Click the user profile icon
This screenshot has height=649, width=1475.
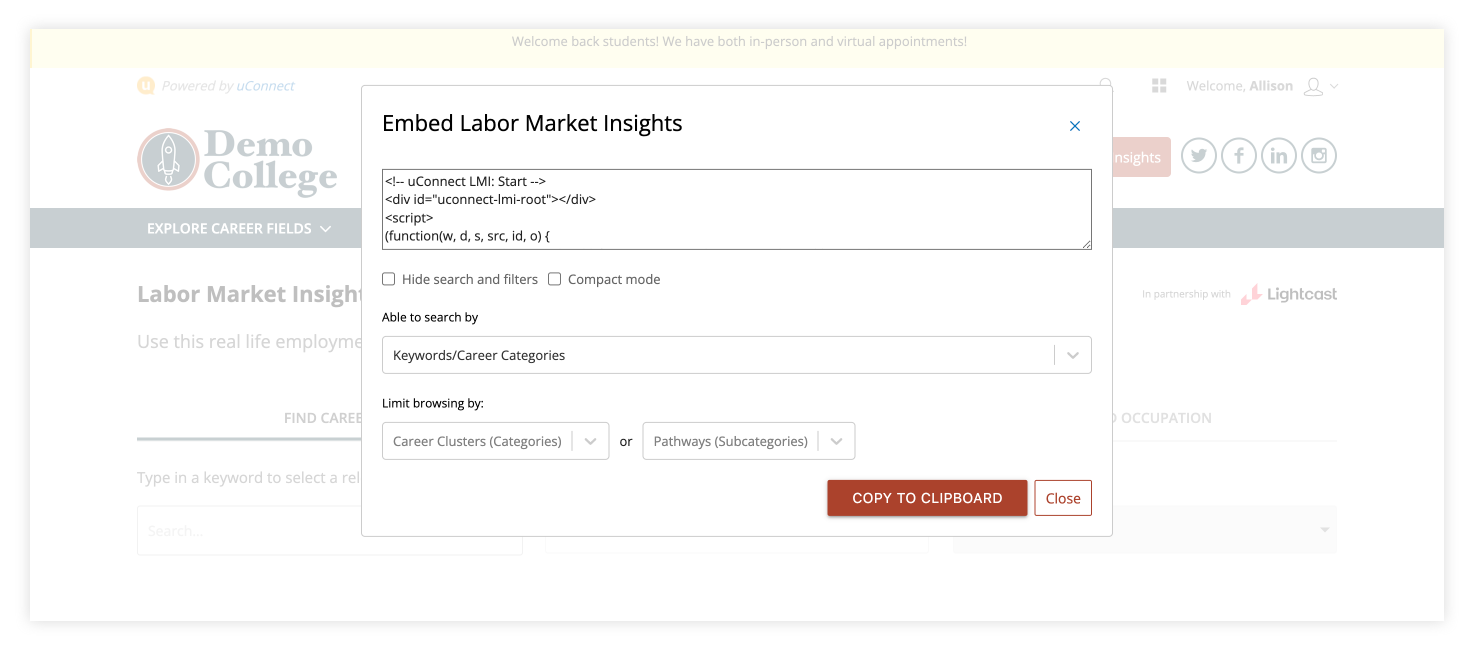click(1313, 87)
